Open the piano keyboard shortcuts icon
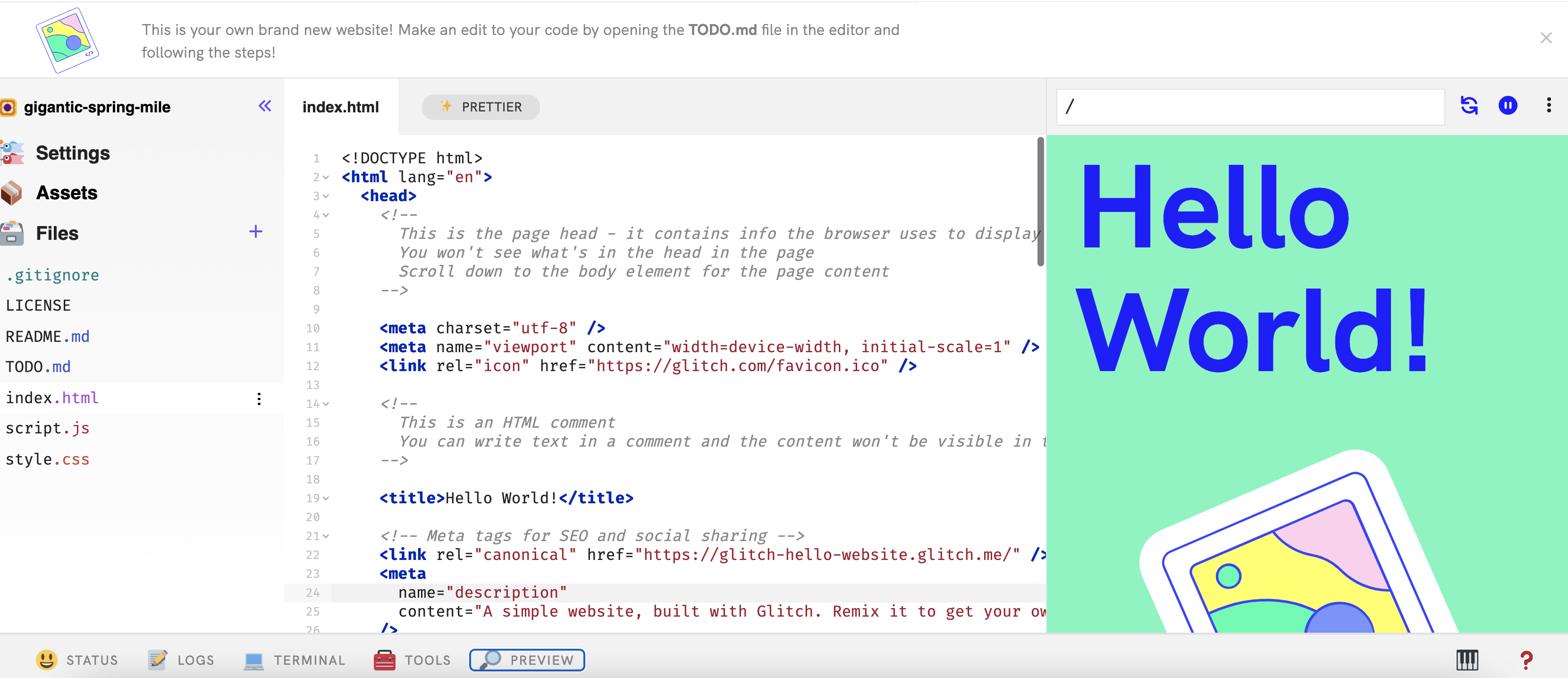The height and width of the screenshot is (678, 1568). [x=1467, y=660]
